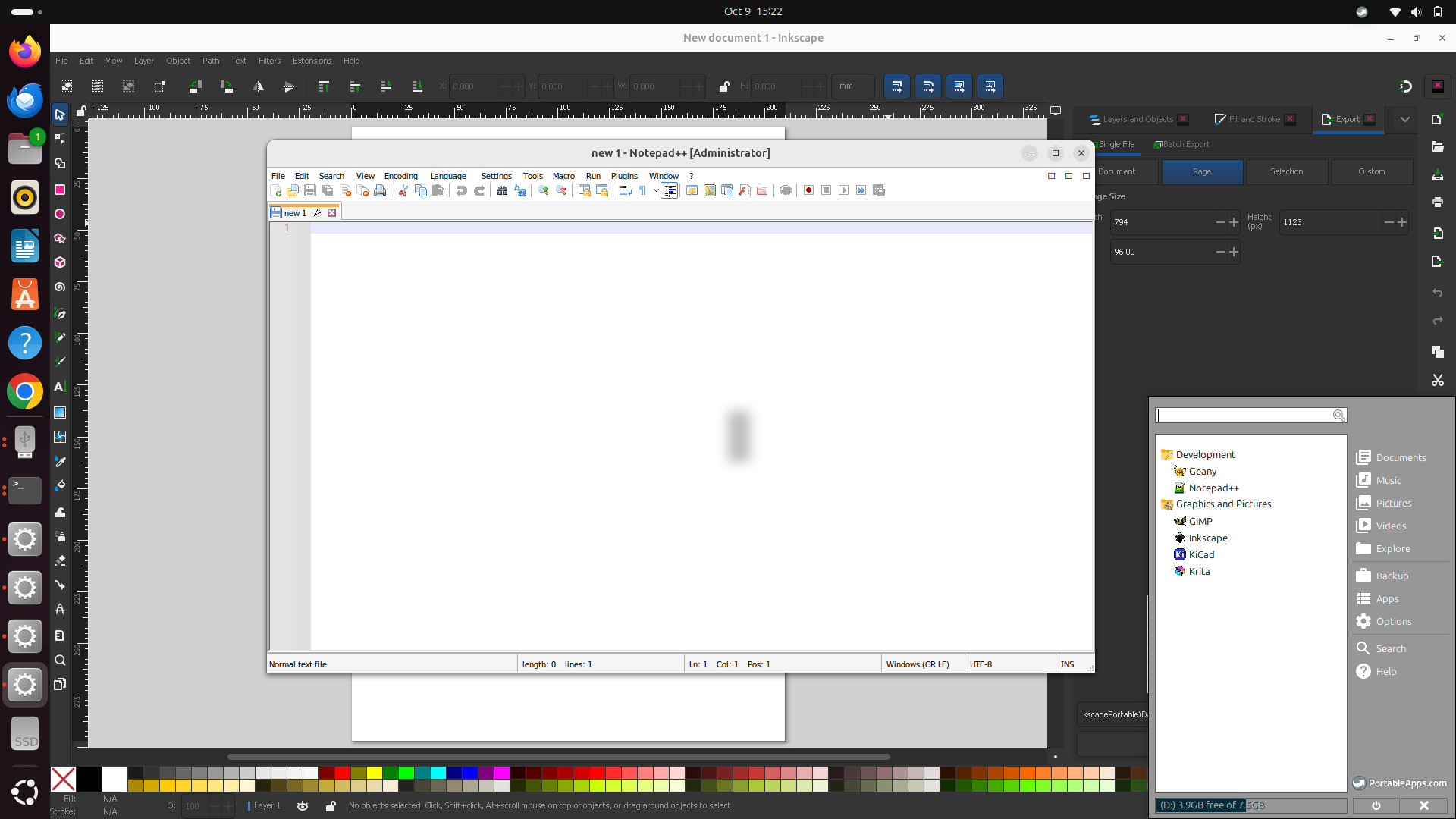Open the Encoding menu in Notepad++
Viewport: 1456px width, 819px height.
pyautogui.click(x=400, y=176)
